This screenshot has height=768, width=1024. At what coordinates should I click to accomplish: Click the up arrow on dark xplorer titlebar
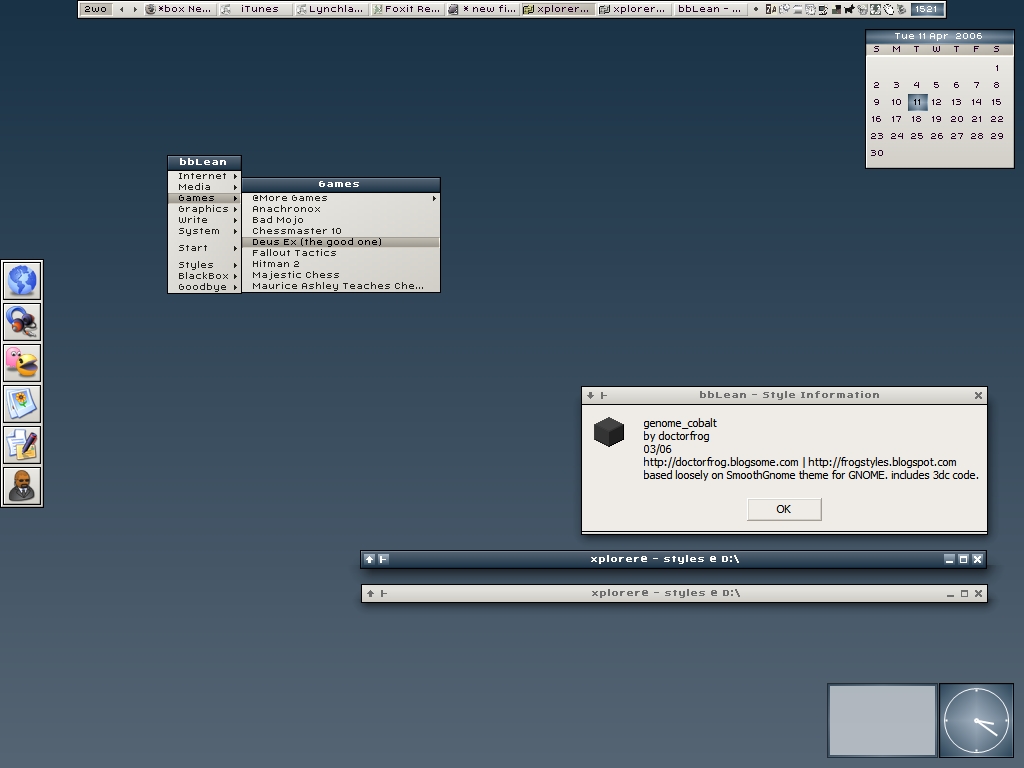coord(370,559)
